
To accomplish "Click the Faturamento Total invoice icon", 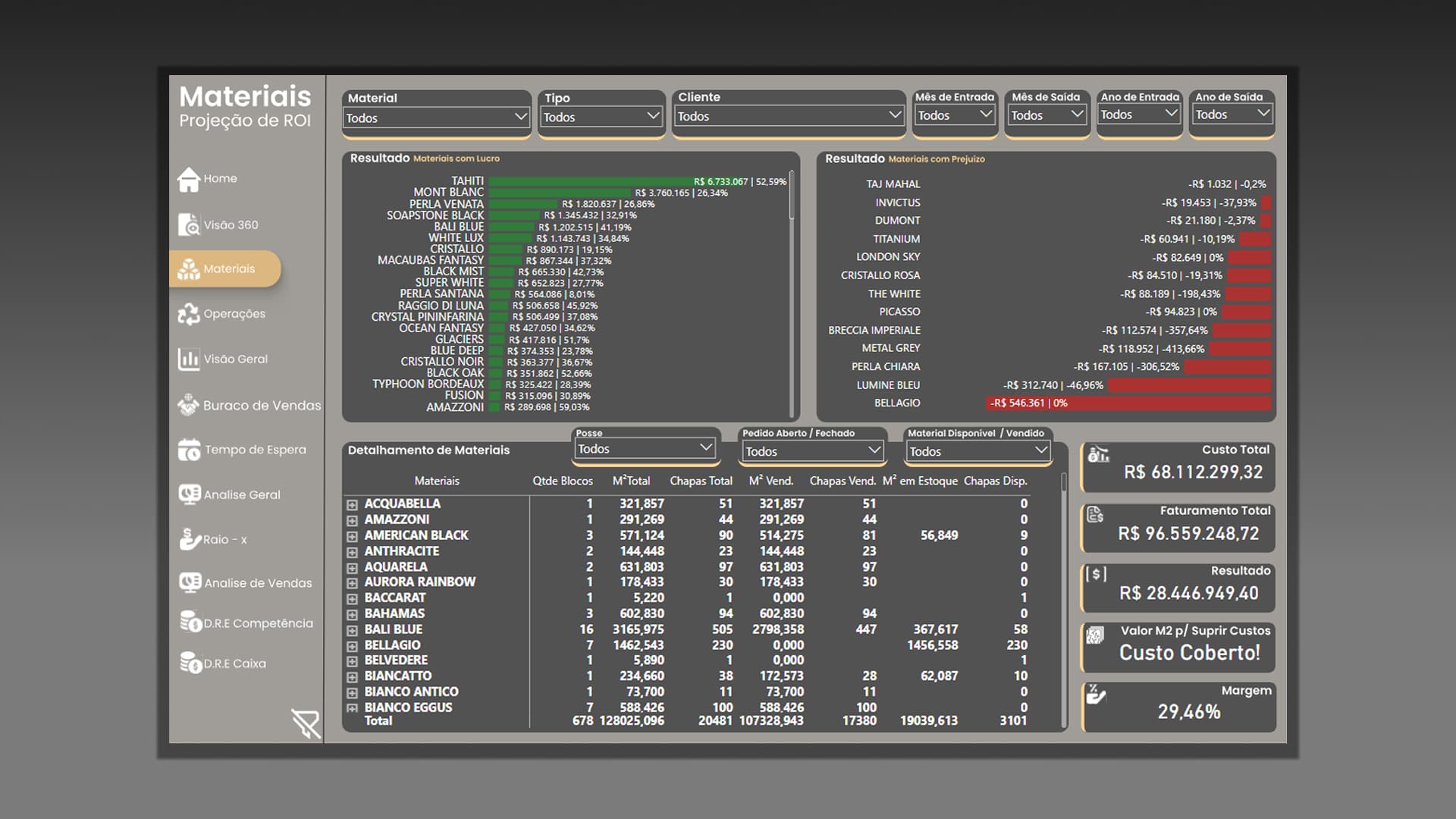I will (x=1095, y=515).
